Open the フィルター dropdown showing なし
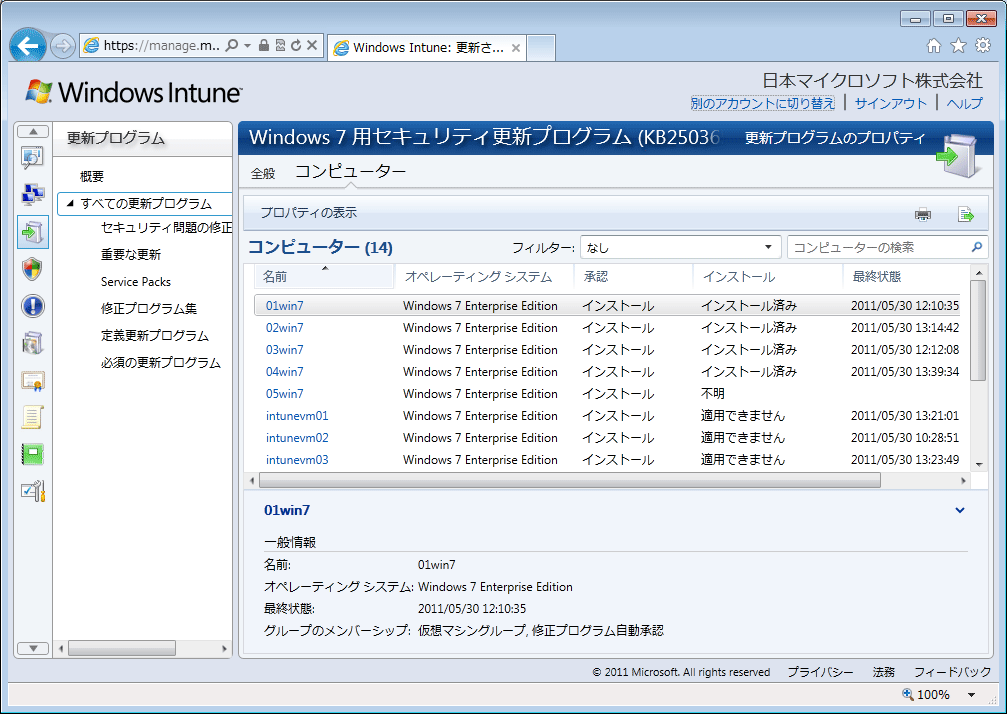The width and height of the screenshot is (1007, 714). (x=680, y=247)
